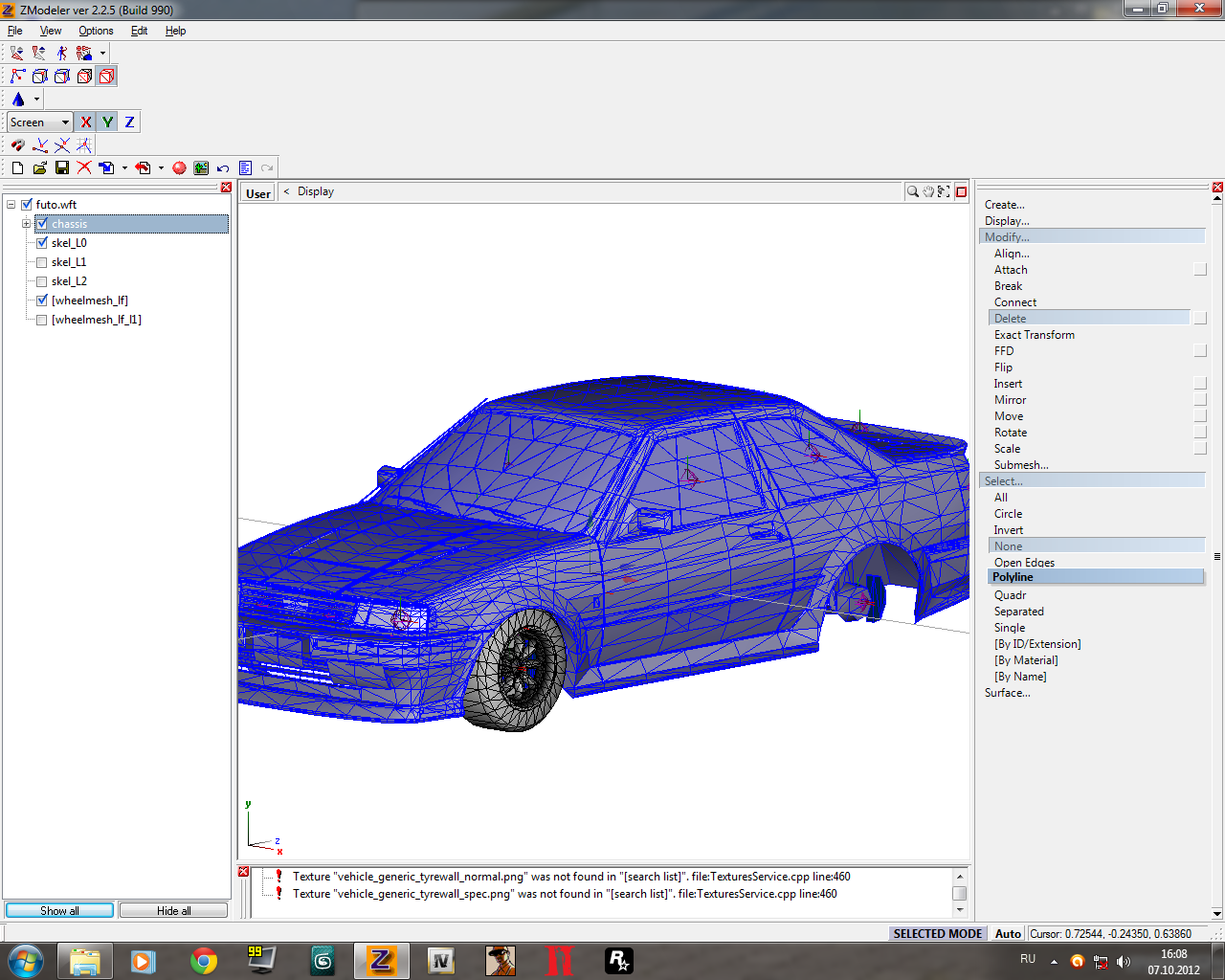Image resolution: width=1225 pixels, height=980 pixels.
Task: Select the Edges level cube icon
Action: 40,76
